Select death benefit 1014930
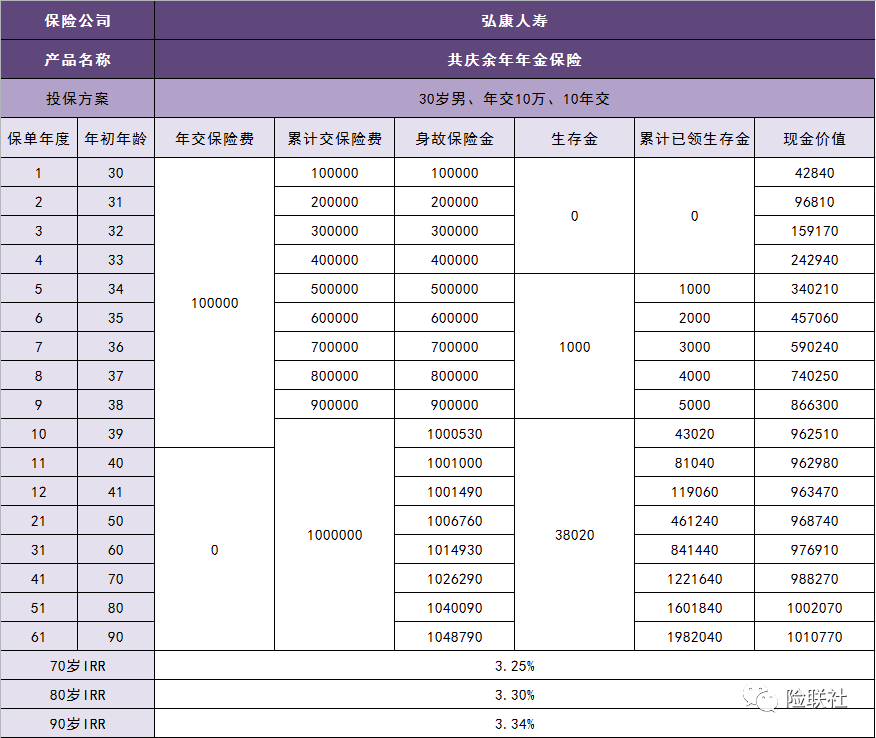 tap(454, 550)
